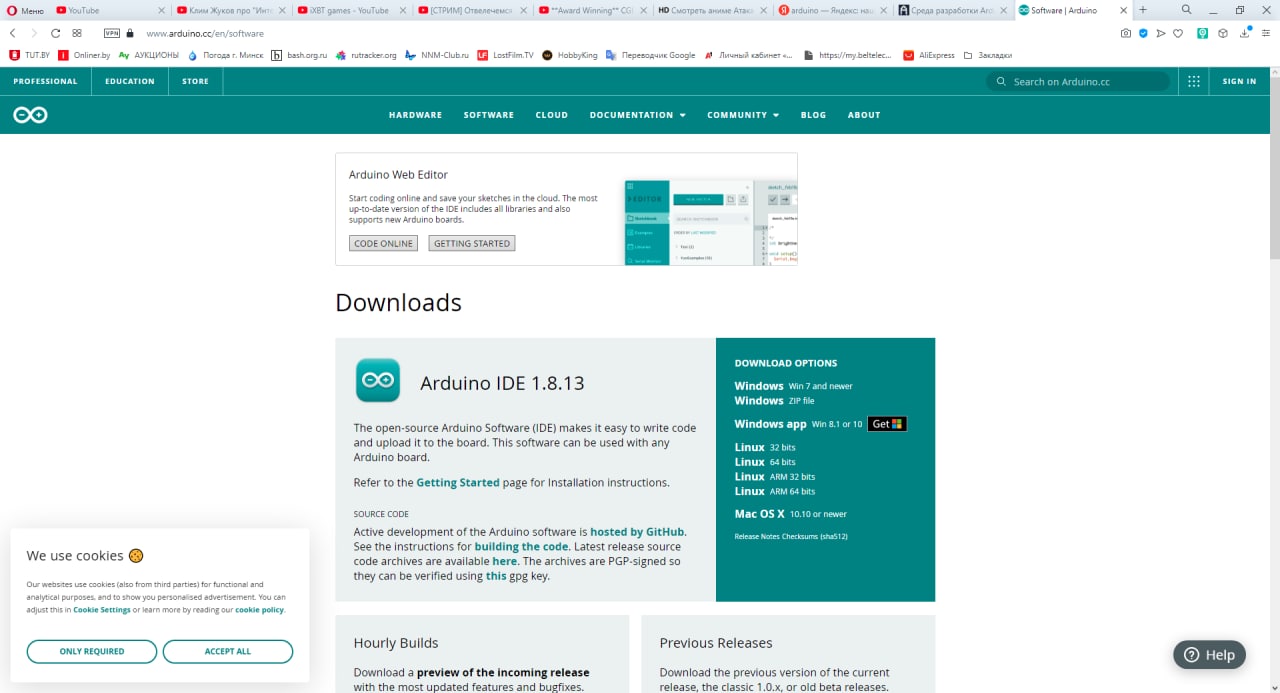Image resolution: width=1280 pixels, height=693 pixels.
Task: Open the Help chat button
Action: coord(1209,655)
